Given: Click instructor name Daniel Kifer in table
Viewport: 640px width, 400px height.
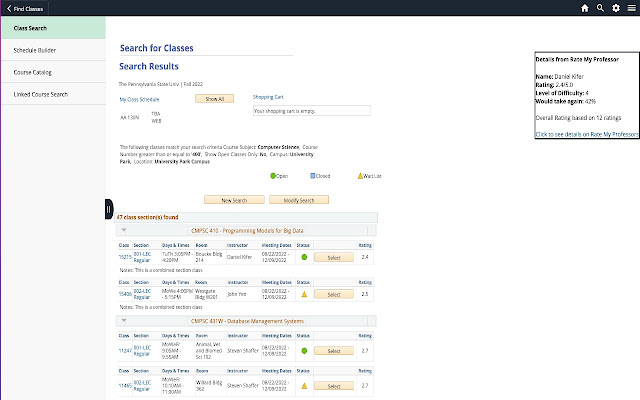Looking at the screenshot, I should (239, 257).
